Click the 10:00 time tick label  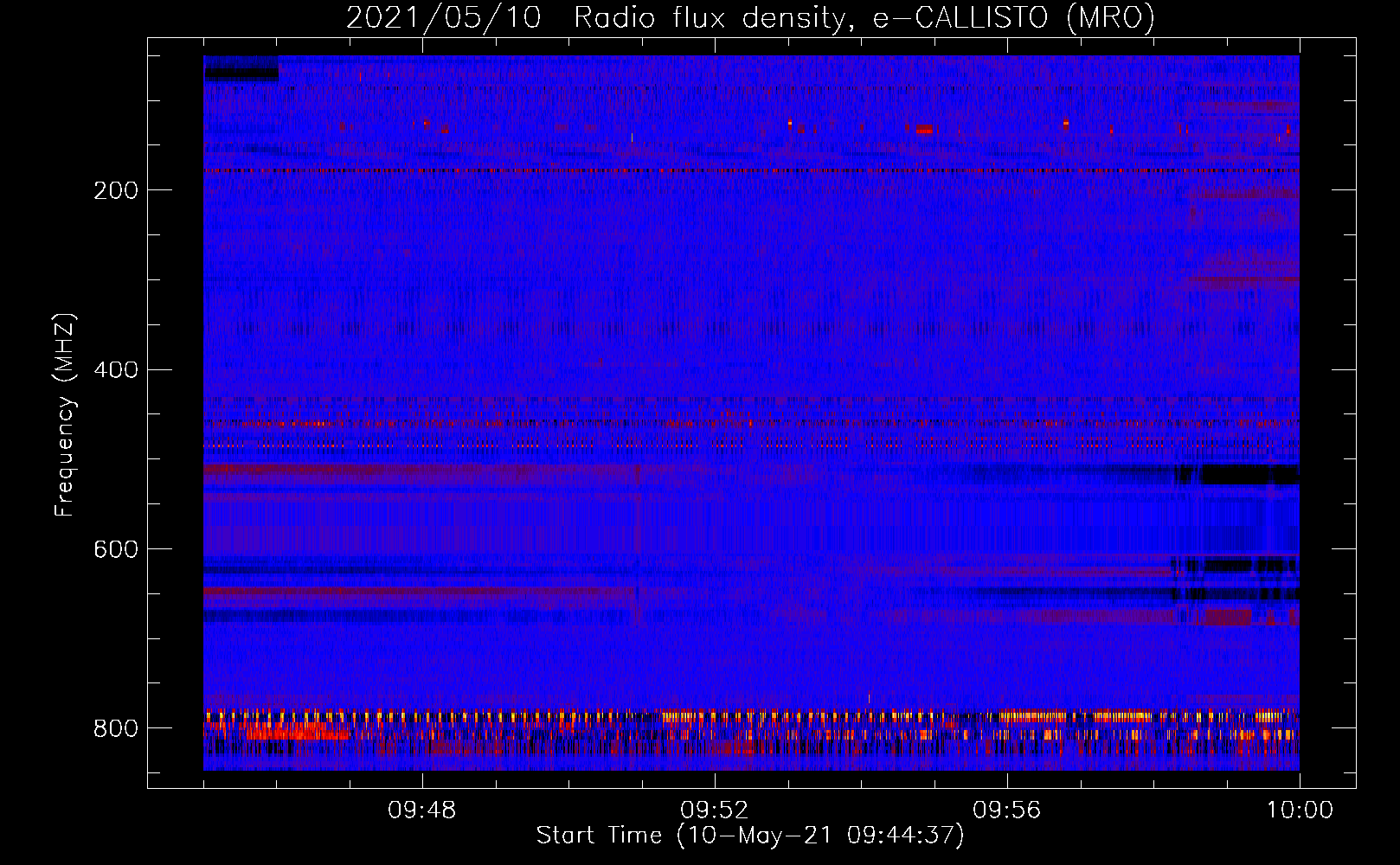1300,811
